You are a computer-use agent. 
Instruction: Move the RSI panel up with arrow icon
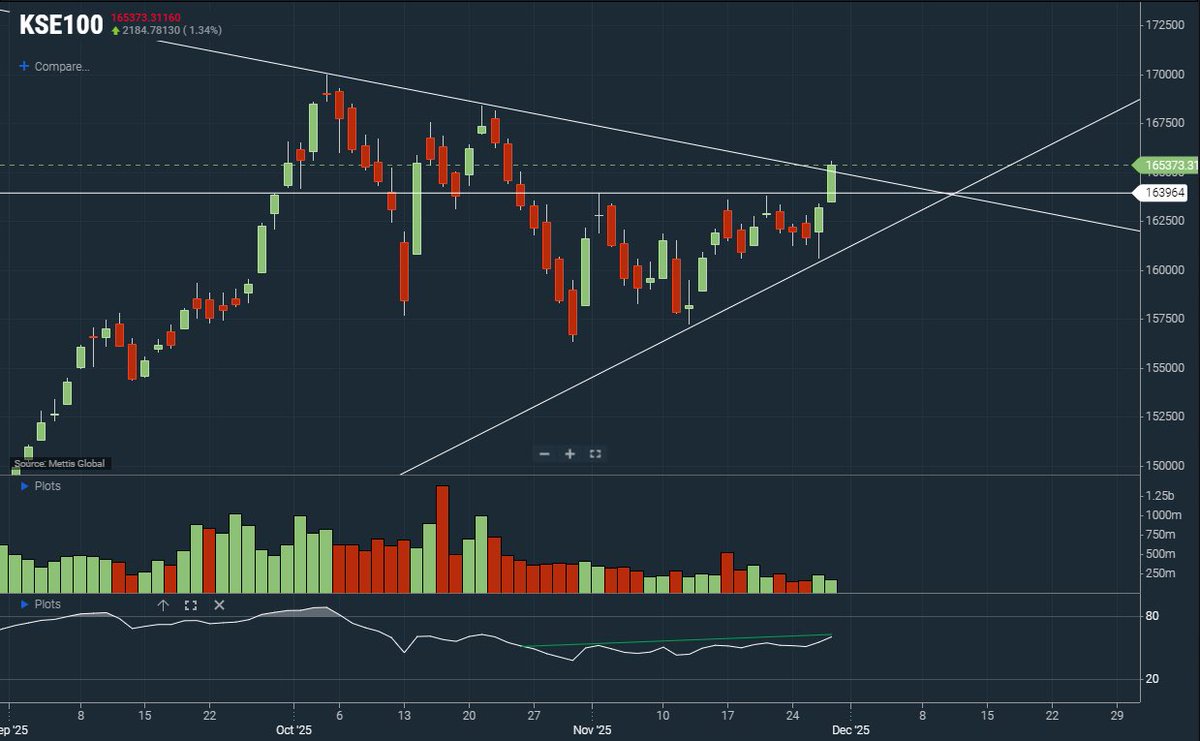click(163, 605)
